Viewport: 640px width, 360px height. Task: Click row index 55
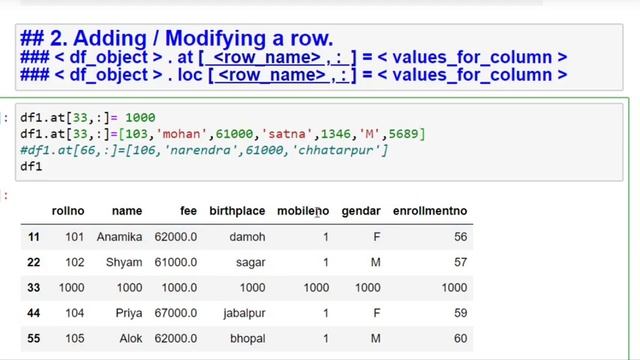click(x=33, y=338)
